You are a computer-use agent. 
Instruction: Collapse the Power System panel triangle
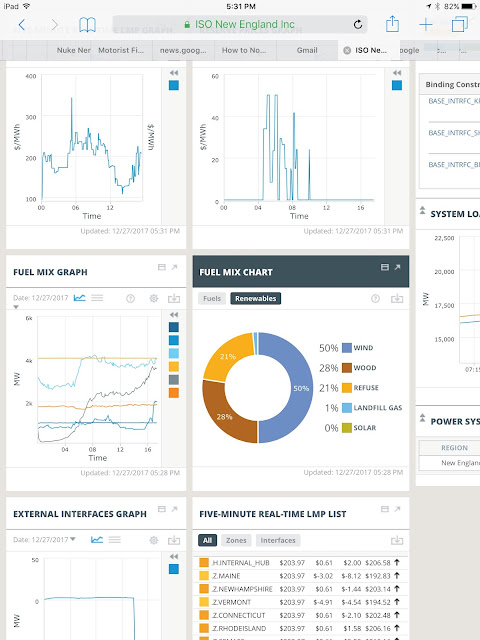422,418
